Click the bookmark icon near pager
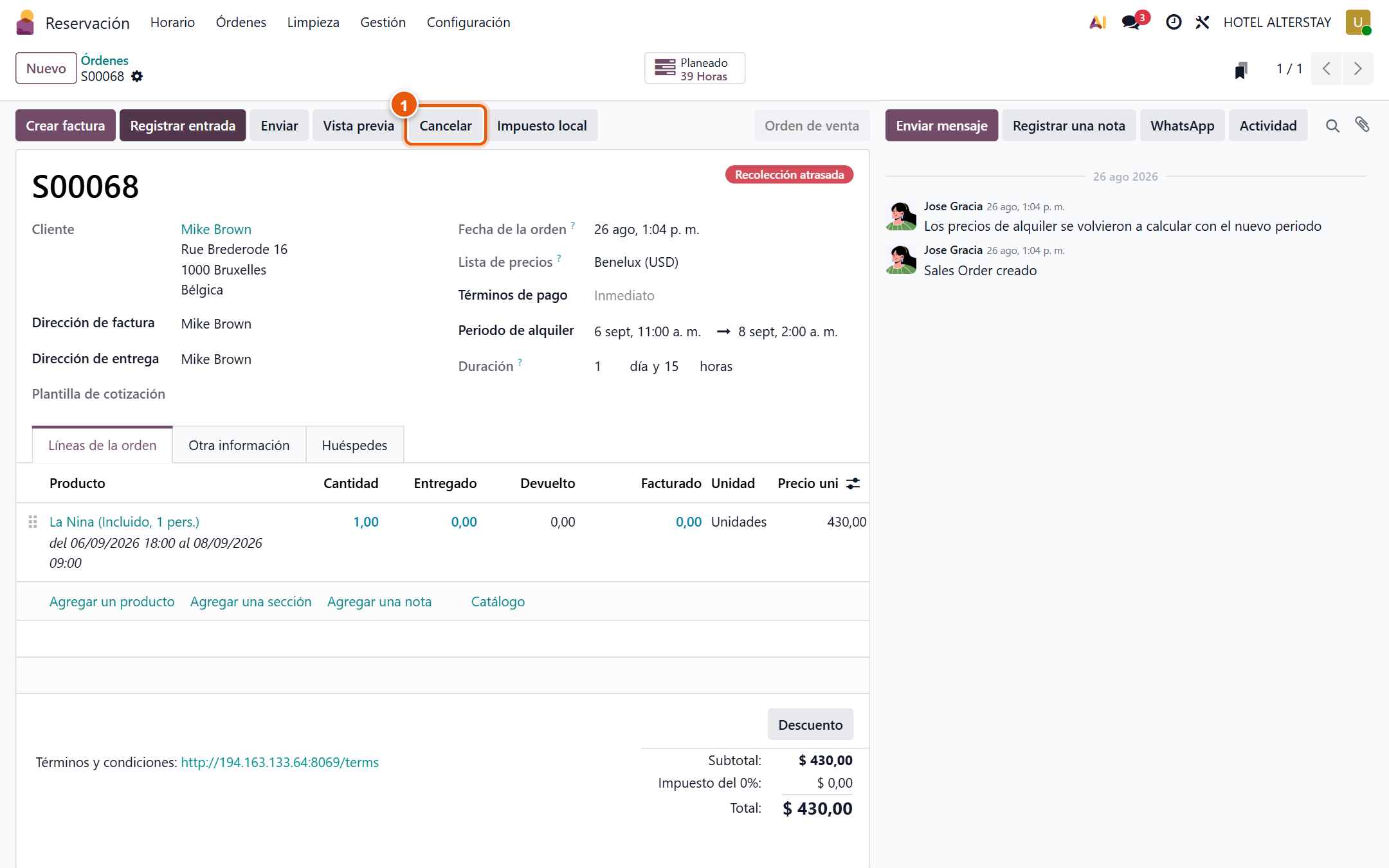Viewport: 1389px width, 868px height. tap(1241, 69)
